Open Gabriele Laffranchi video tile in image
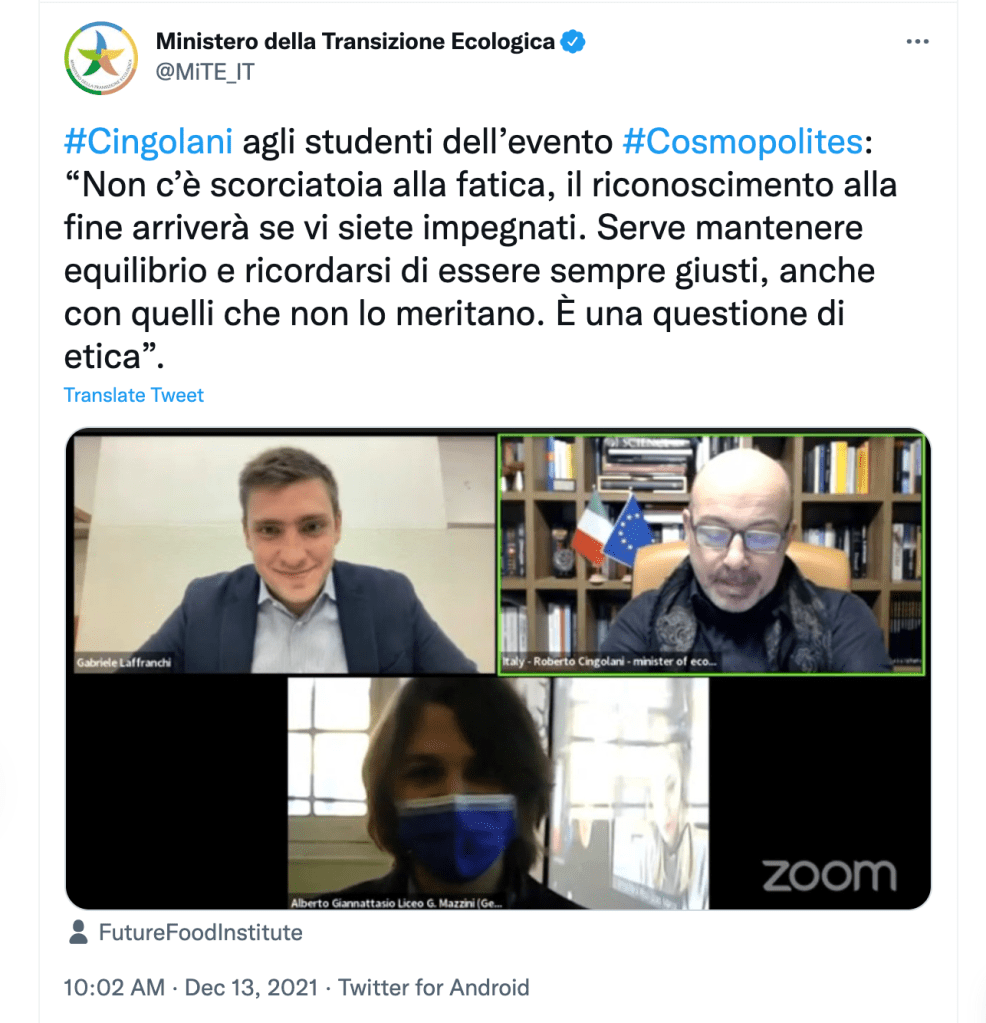 click(x=284, y=554)
